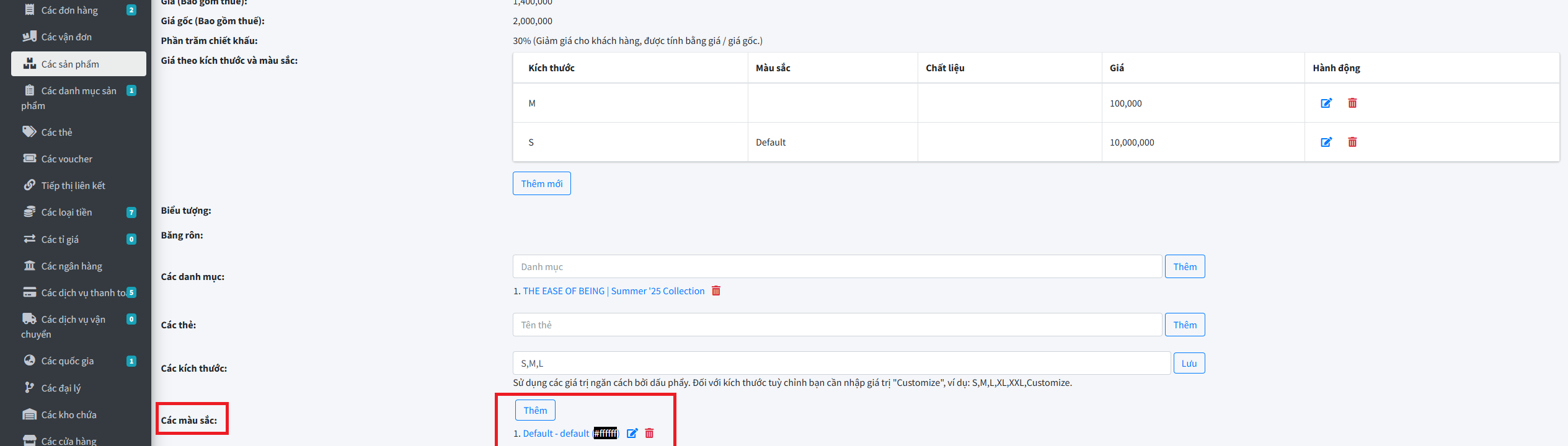Remove THE EASE OF BEING category

[716, 291]
